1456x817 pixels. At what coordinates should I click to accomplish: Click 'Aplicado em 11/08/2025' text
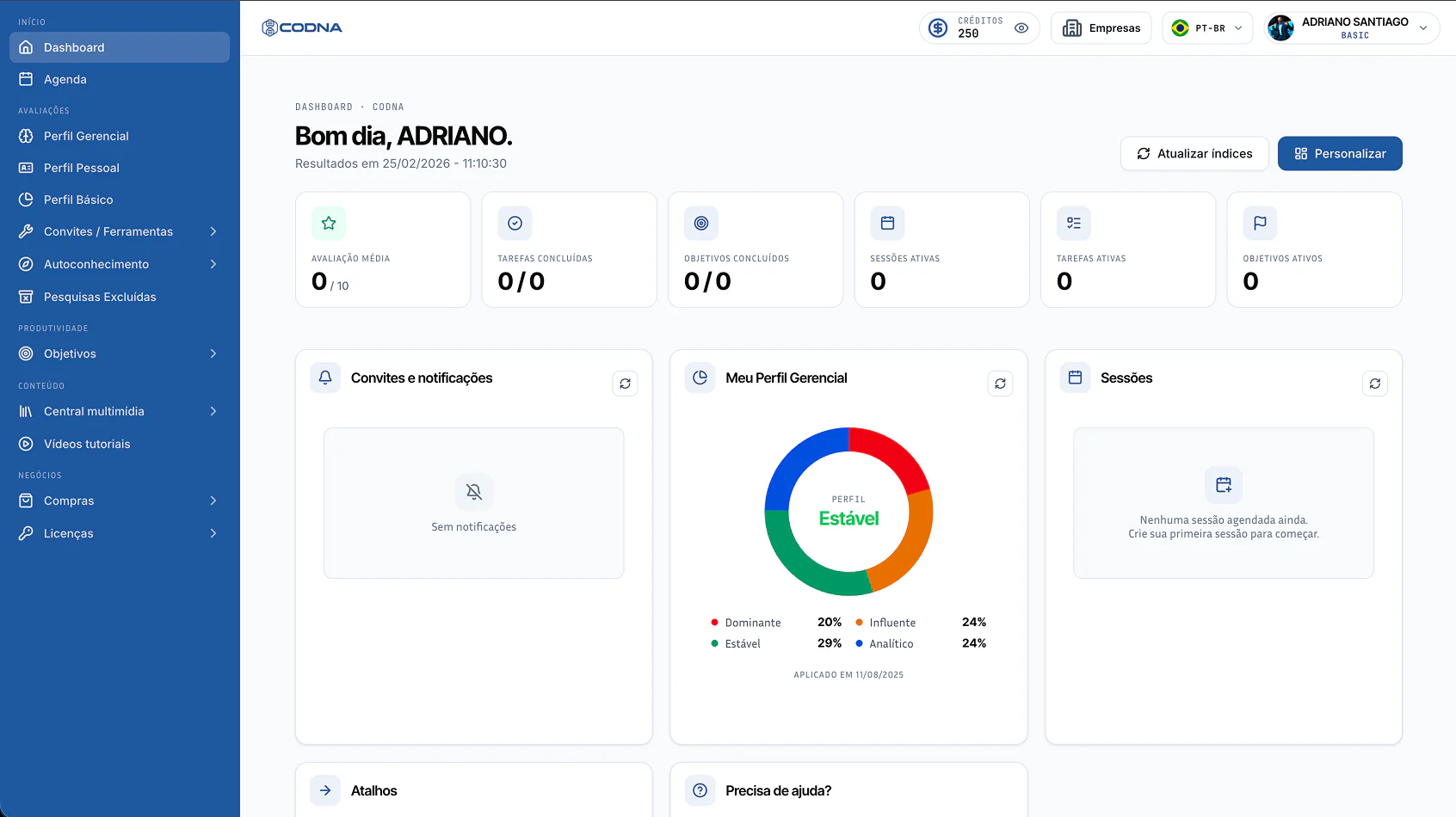(x=848, y=675)
